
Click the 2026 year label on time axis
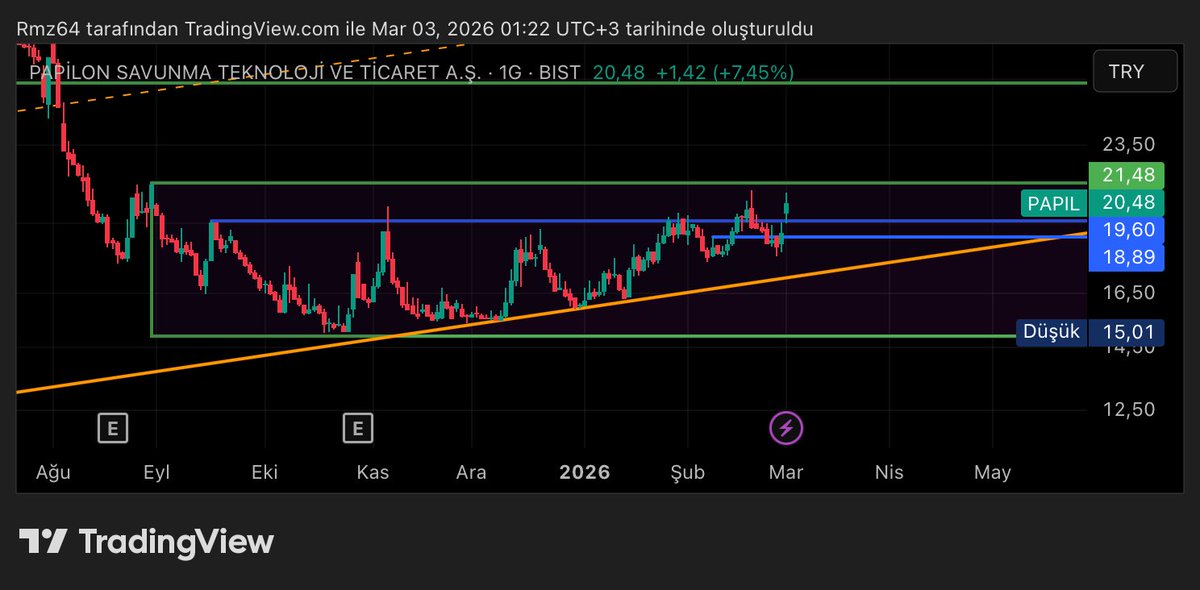click(x=584, y=472)
